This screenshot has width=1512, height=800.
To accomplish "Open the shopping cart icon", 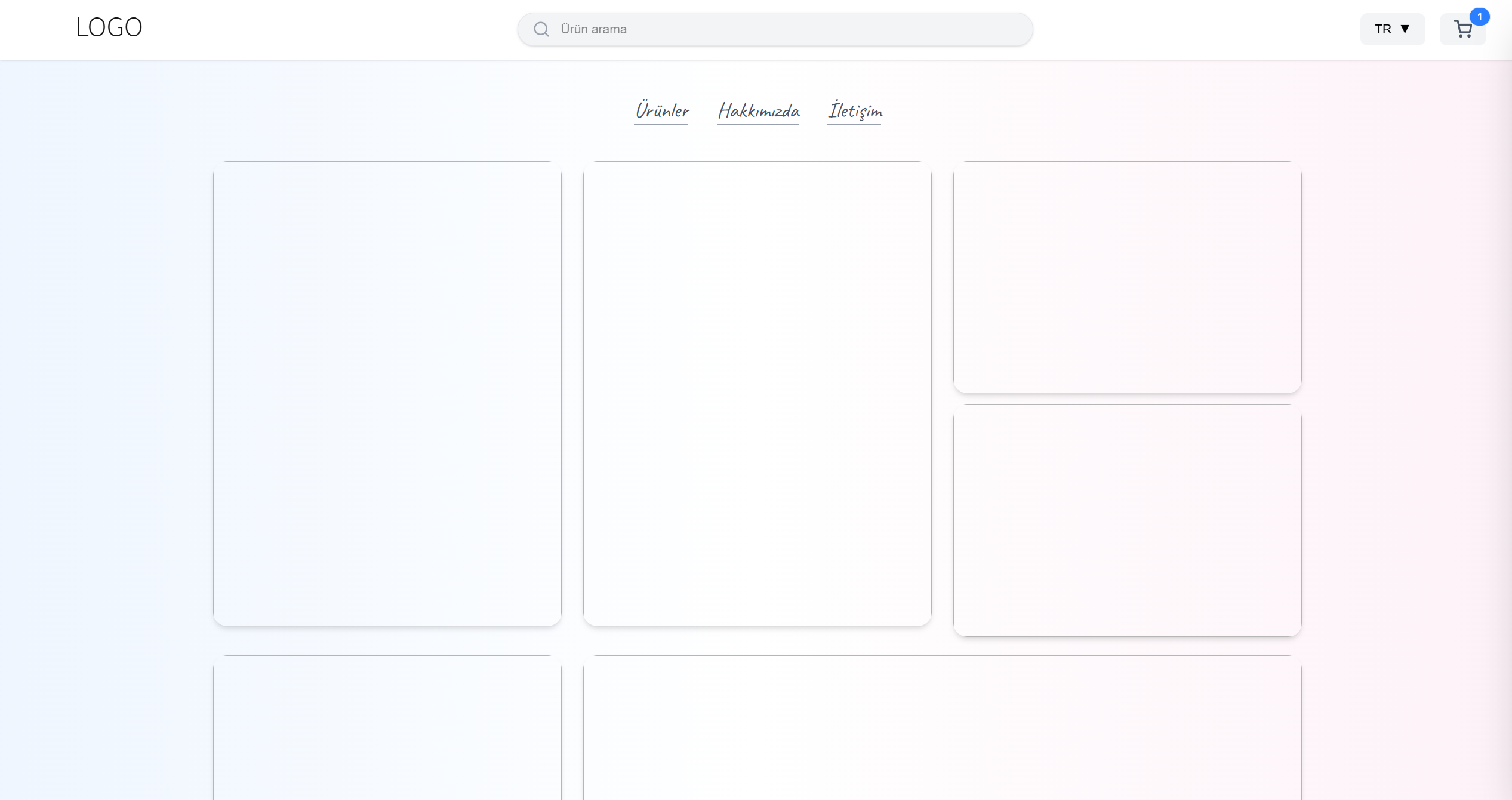I will tap(1462, 30).
